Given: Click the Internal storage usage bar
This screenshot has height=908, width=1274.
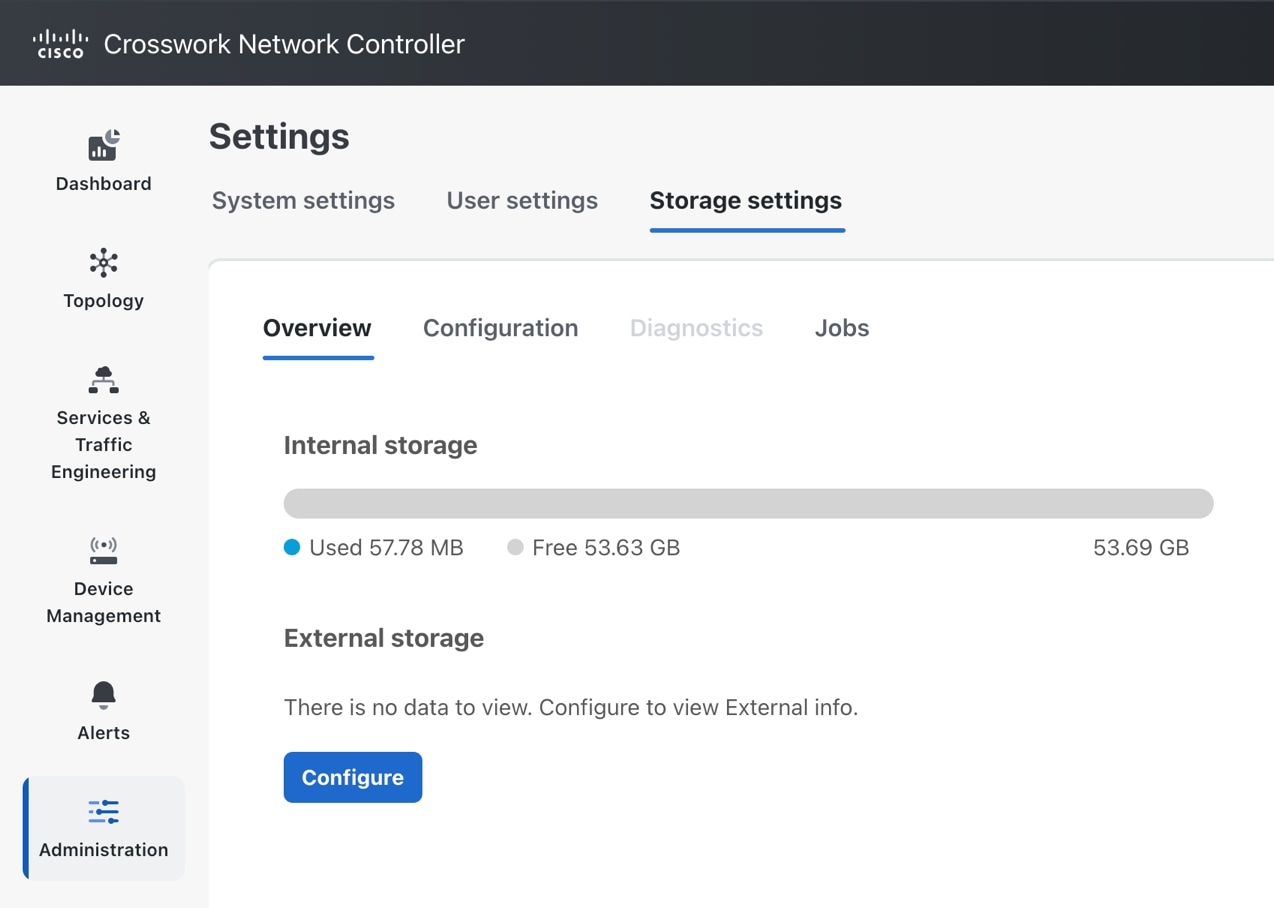Looking at the screenshot, I should pos(748,503).
